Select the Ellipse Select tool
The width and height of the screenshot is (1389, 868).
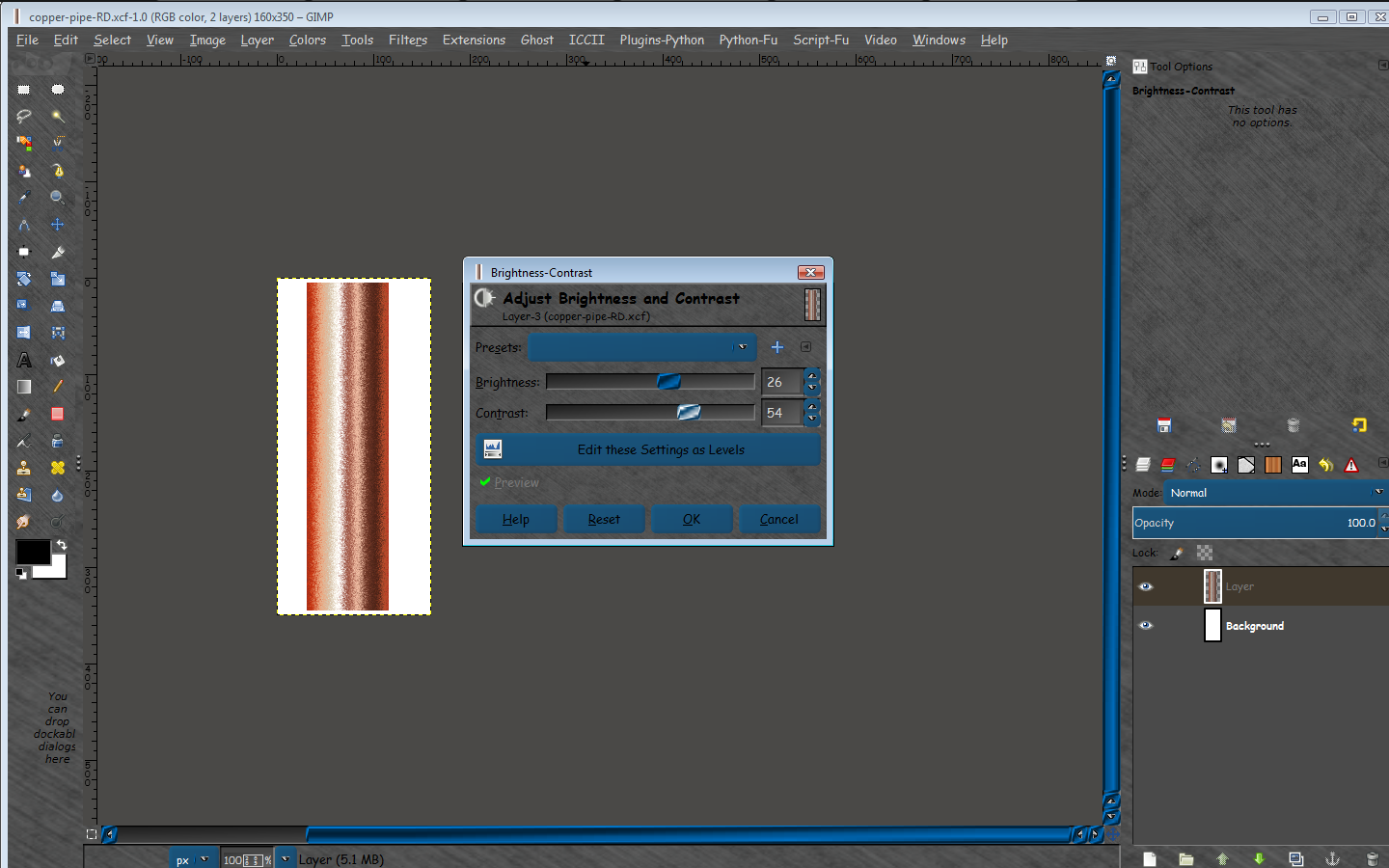pyautogui.click(x=58, y=89)
